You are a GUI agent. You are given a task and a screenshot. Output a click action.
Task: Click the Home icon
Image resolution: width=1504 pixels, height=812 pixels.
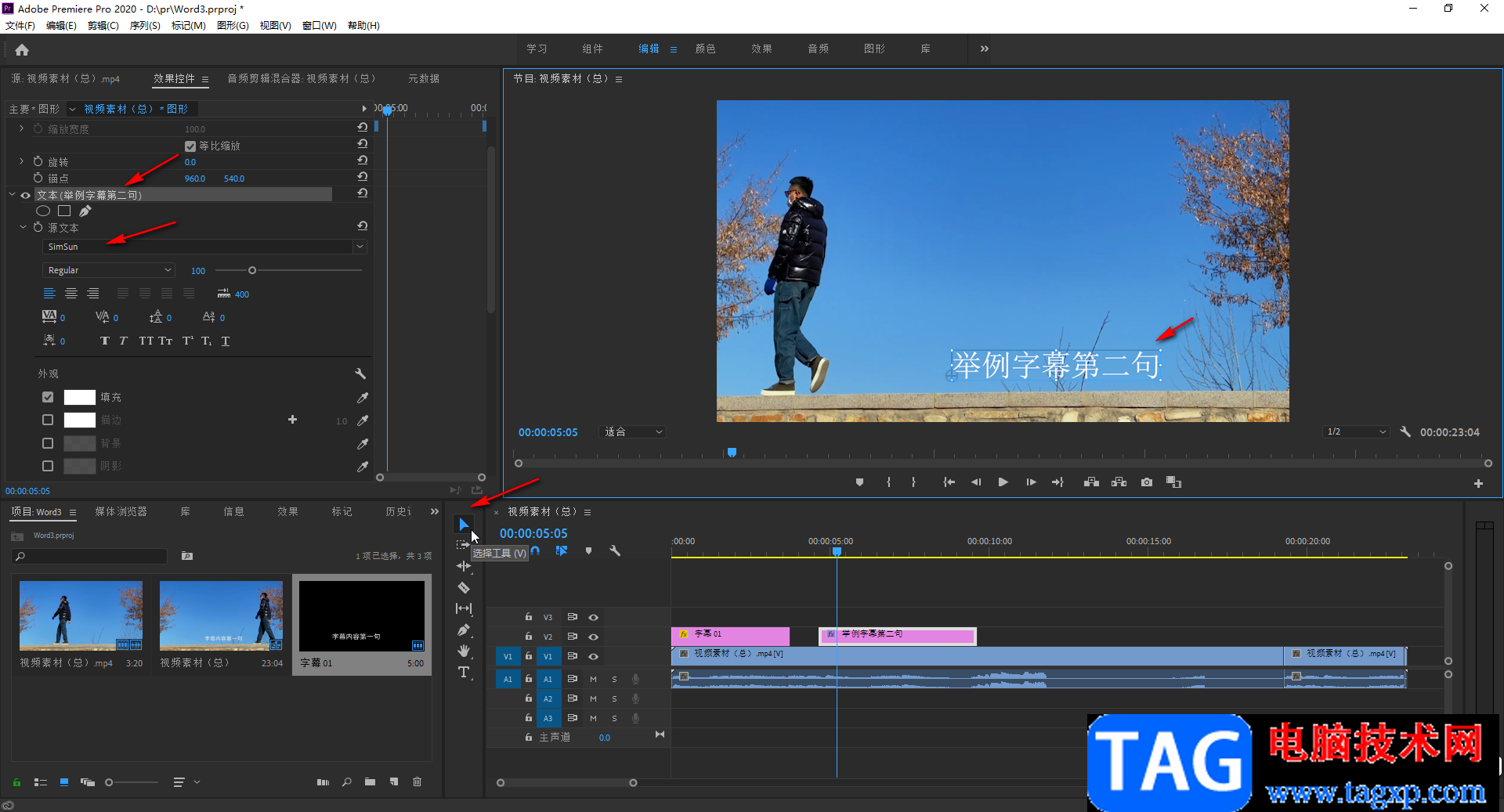[22, 50]
